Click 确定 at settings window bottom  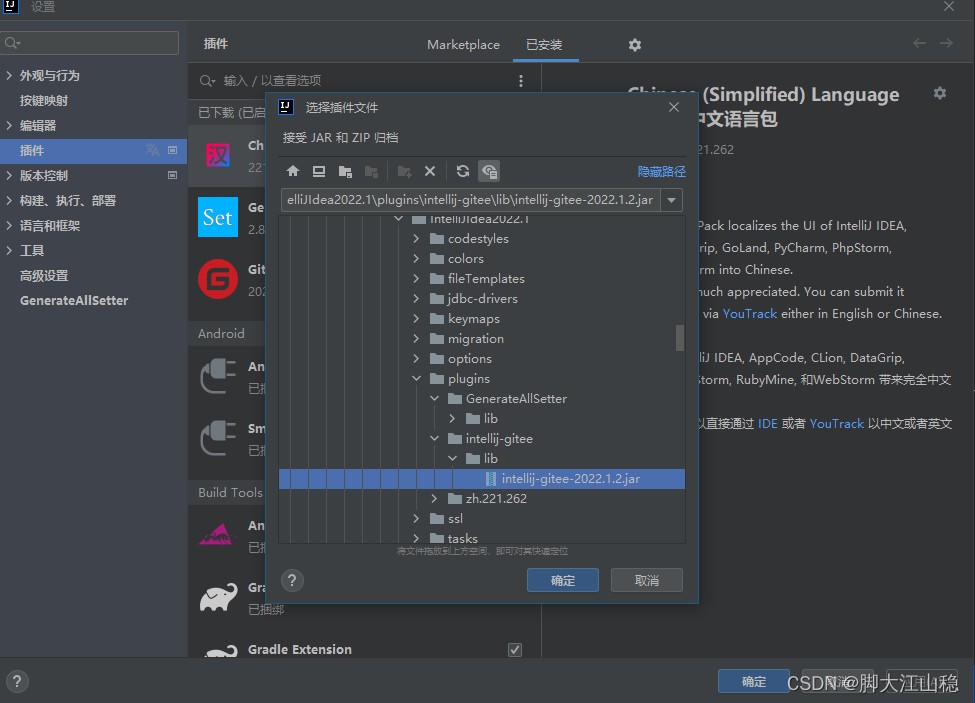[x=754, y=681]
